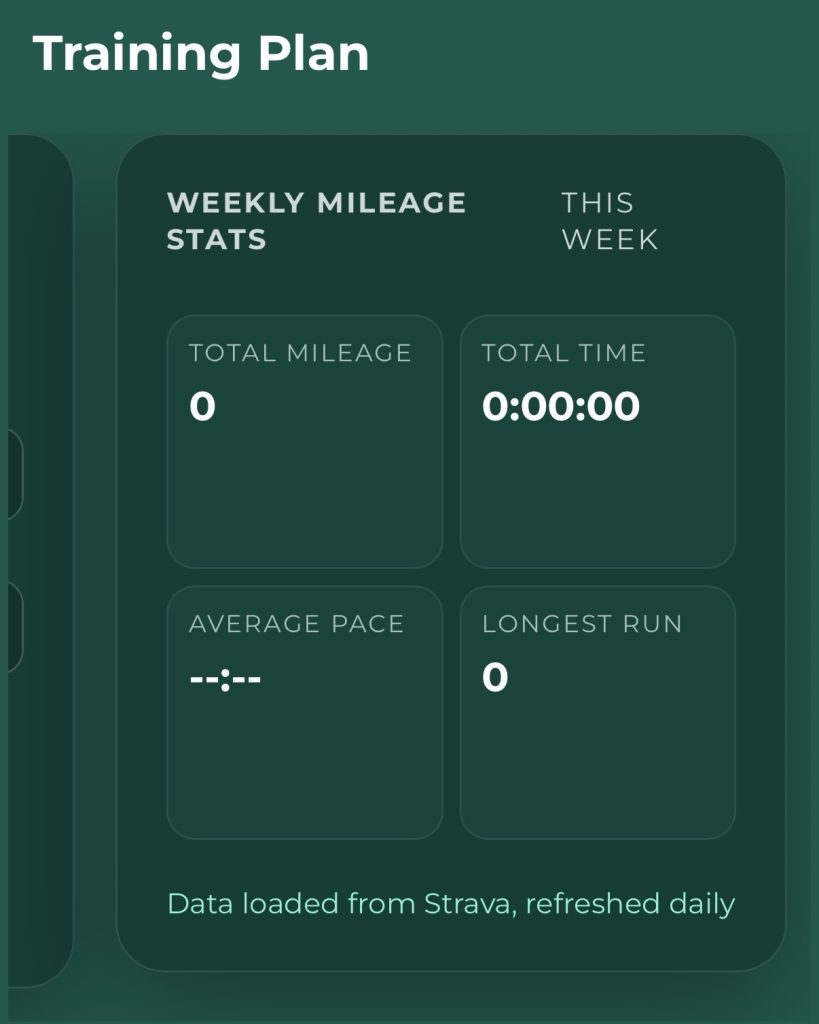Tap the lower cut-off button on left card
Image resolution: width=819 pixels, height=1024 pixels.
pyautogui.click(x=12, y=627)
